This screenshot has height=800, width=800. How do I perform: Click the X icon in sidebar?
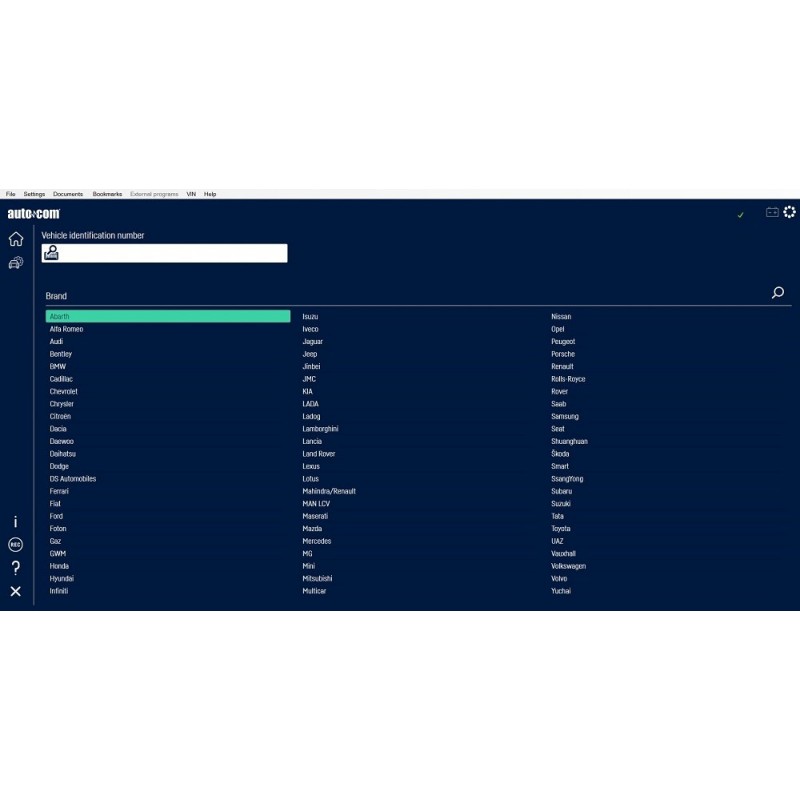coord(15,592)
